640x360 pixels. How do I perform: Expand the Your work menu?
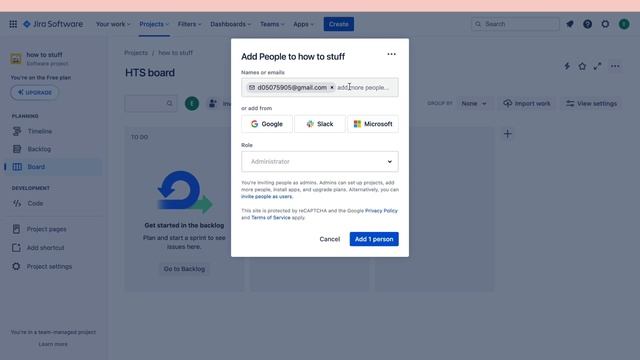113,24
